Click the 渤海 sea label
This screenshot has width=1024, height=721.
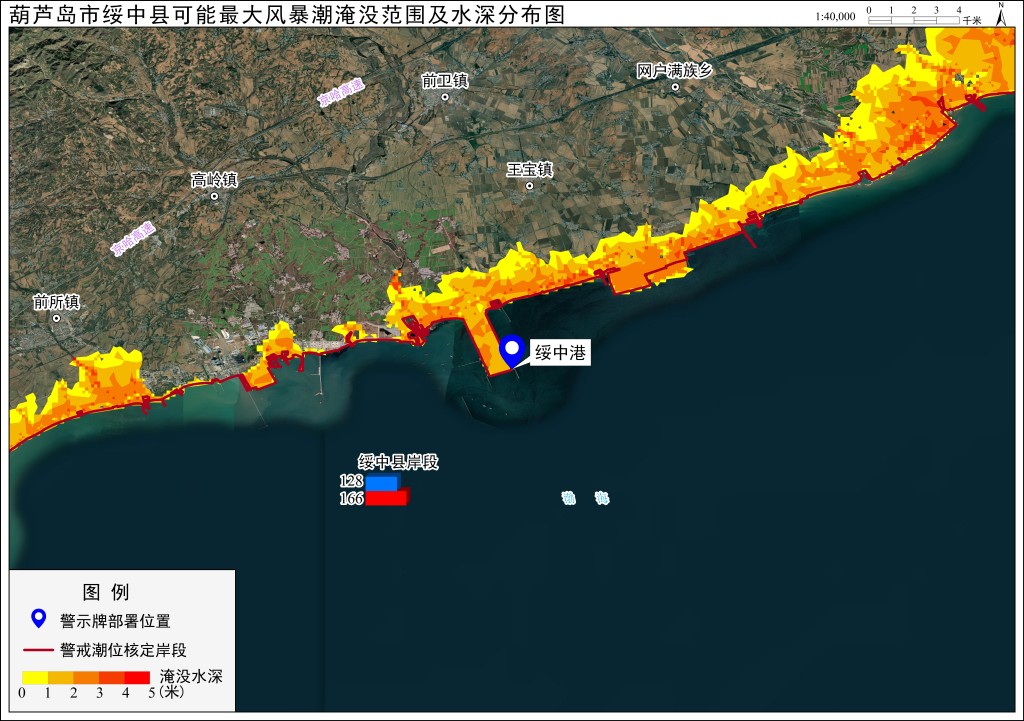pos(585,498)
